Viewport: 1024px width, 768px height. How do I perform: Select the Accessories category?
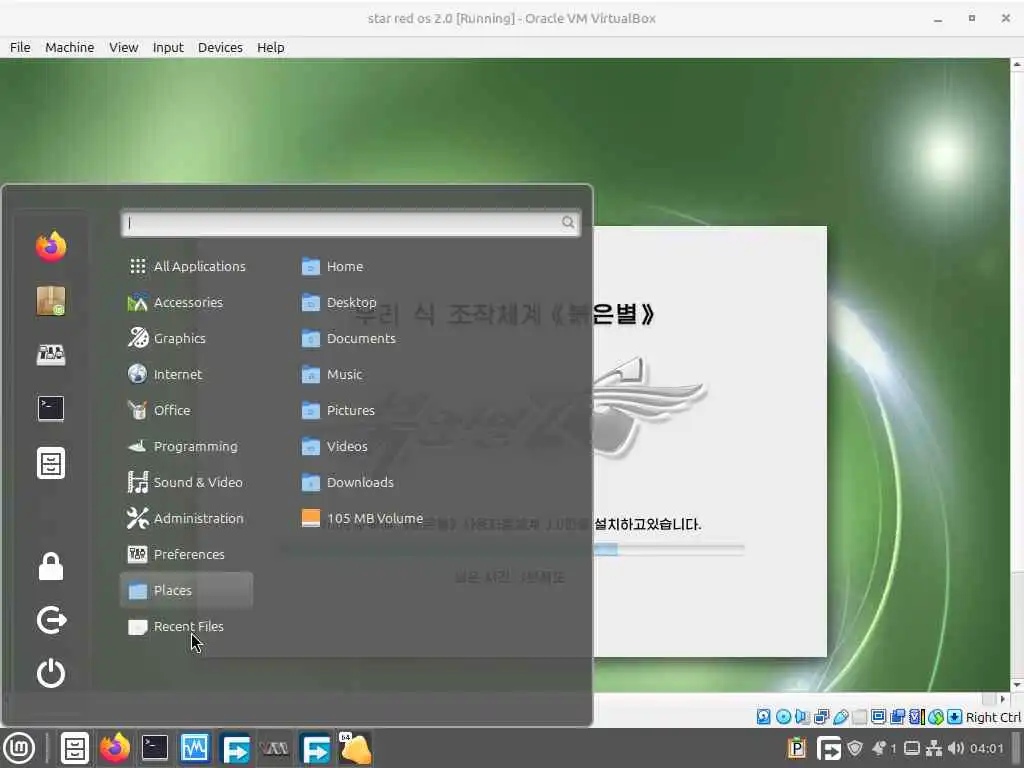pyautogui.click(x=187, y=302)
